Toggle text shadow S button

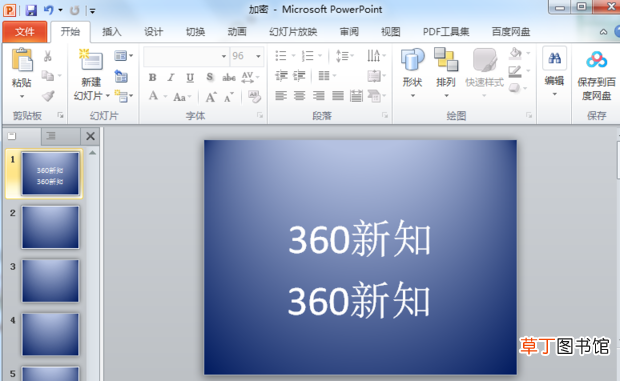coord(210,77)
